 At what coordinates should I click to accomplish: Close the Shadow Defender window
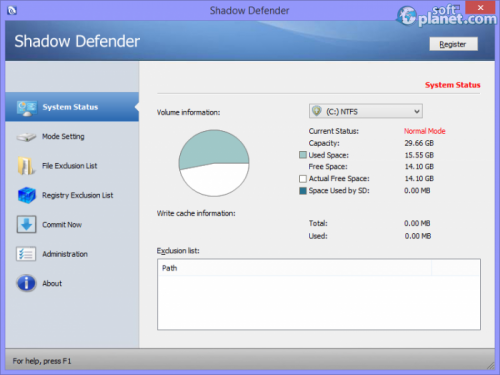coord(480,7)
